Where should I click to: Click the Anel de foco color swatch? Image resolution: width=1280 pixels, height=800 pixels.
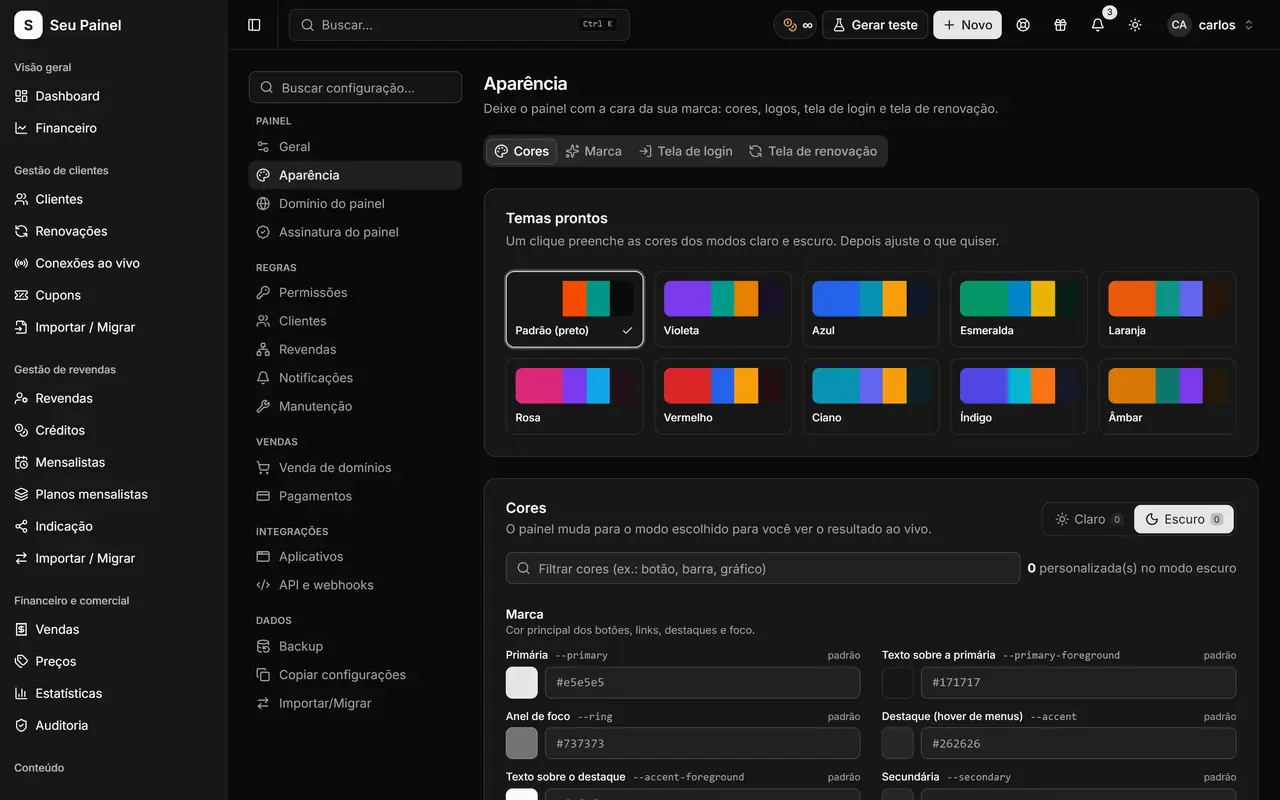coord(522,743)
